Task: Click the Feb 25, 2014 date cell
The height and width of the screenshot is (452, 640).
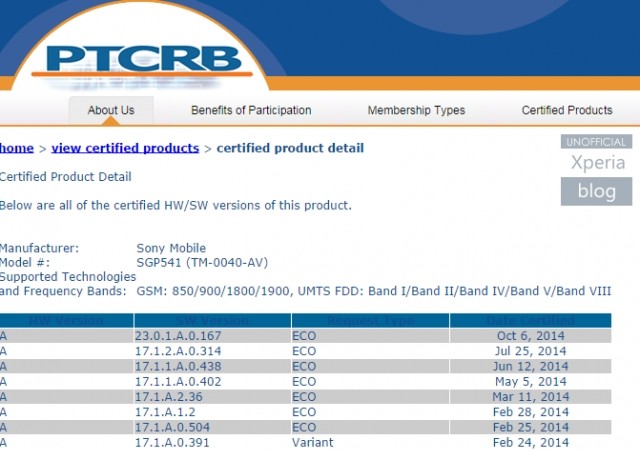Action: pos(531,428)
